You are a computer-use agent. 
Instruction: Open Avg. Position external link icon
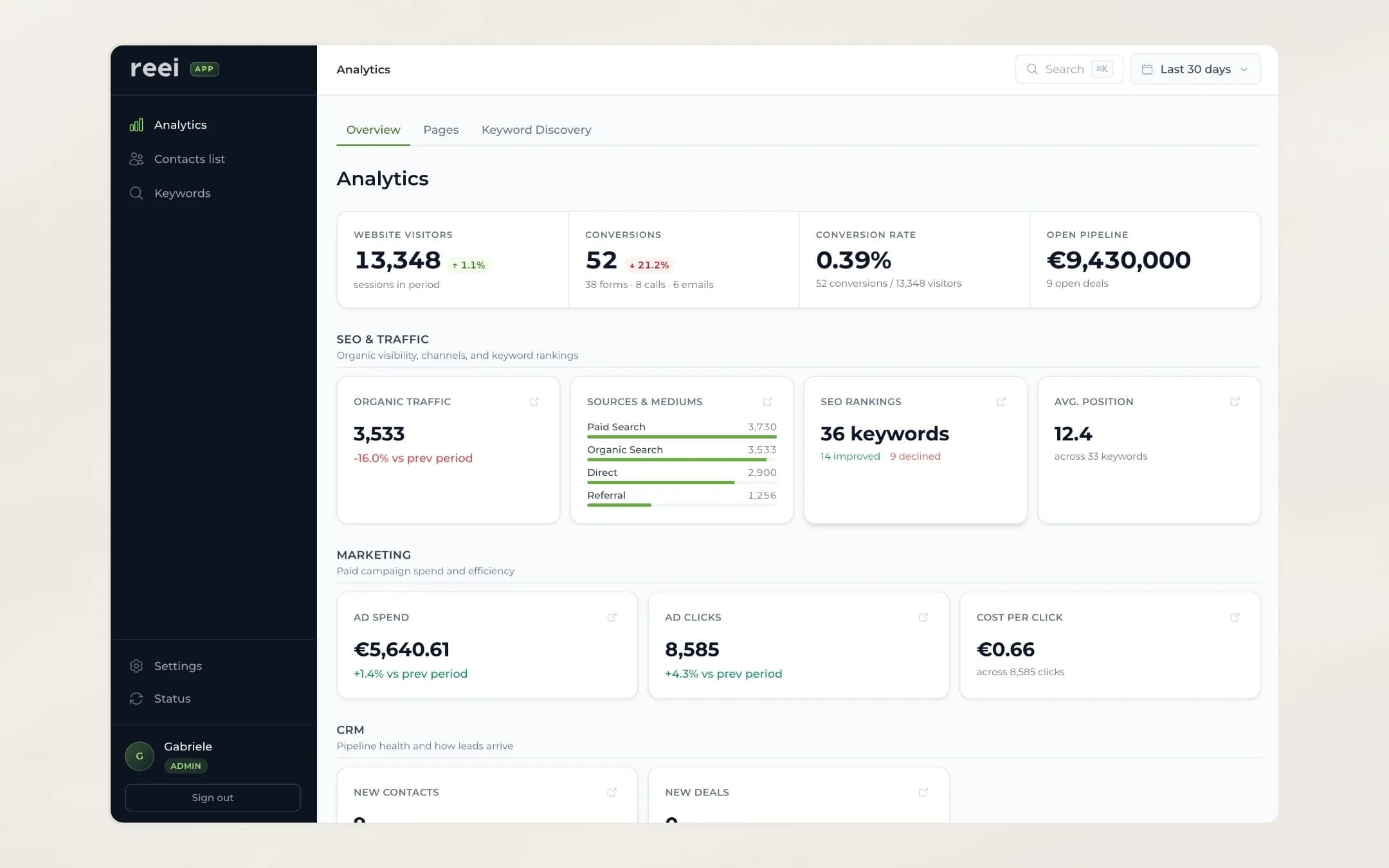coord(1235,402)
